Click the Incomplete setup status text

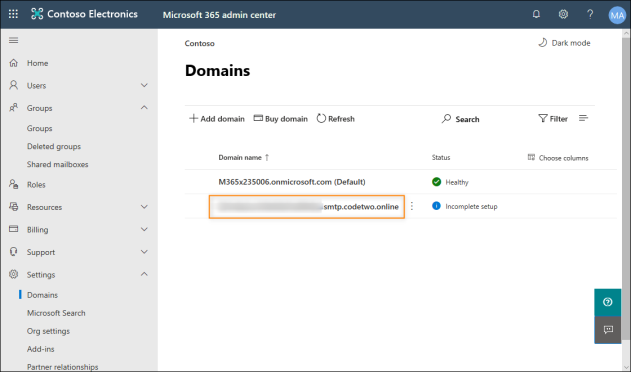471,207
